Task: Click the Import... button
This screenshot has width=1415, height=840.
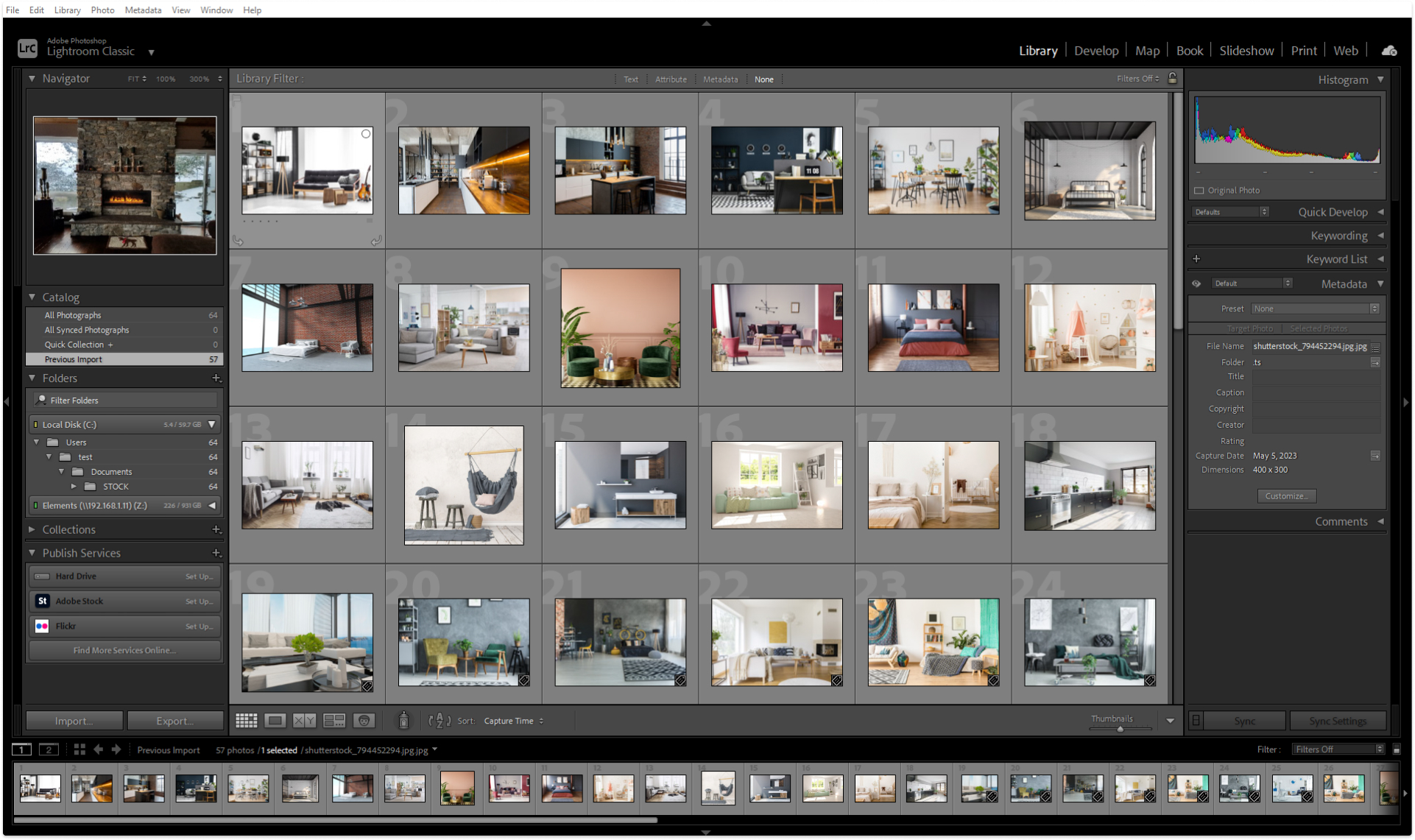Action: (74, 720)
